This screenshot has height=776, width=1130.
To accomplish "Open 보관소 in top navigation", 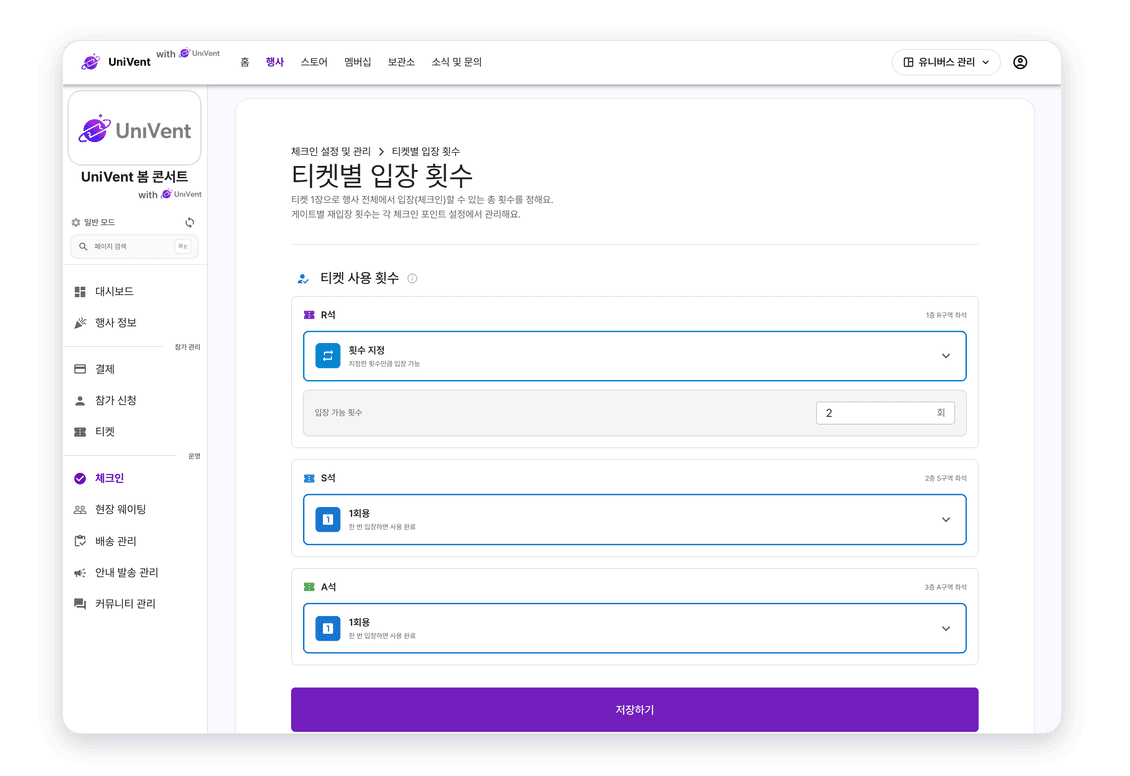I will tap(401, 62).
